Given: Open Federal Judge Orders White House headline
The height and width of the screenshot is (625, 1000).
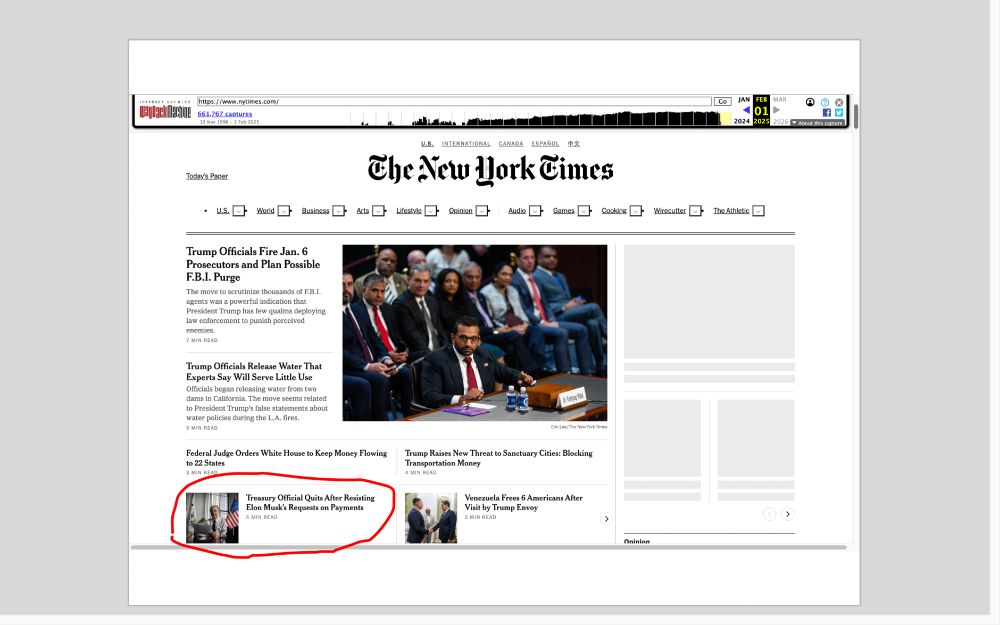Looking at the screenshot, I should tap(286, 458).
